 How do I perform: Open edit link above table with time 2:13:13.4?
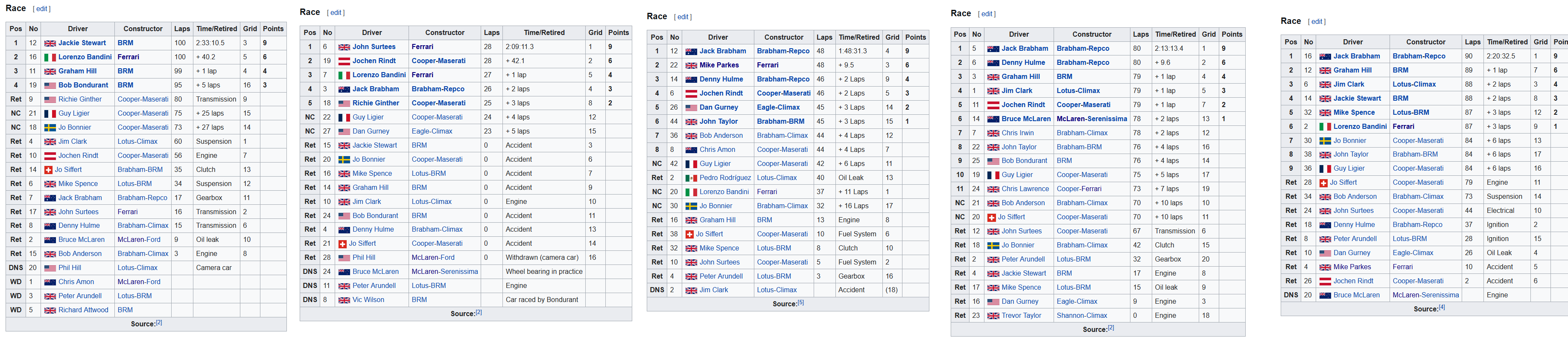coord(987,14)
